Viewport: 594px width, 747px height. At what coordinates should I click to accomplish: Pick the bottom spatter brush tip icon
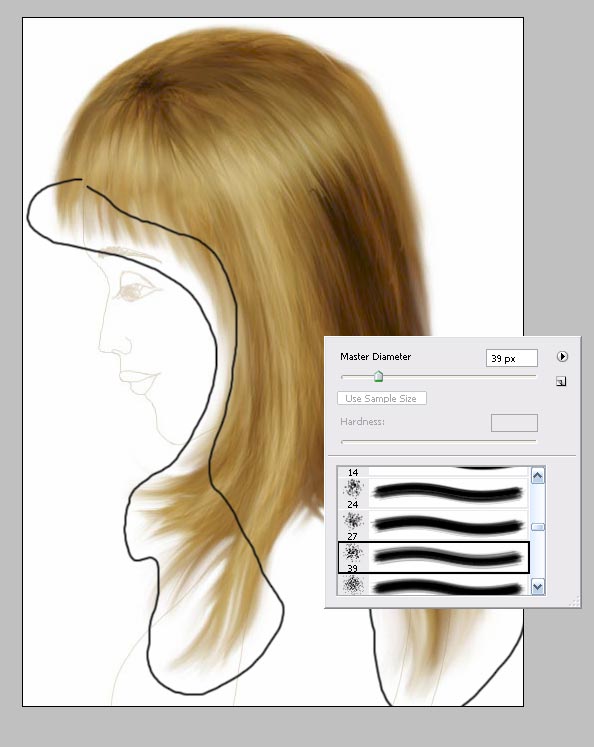(x=353, y=585)
